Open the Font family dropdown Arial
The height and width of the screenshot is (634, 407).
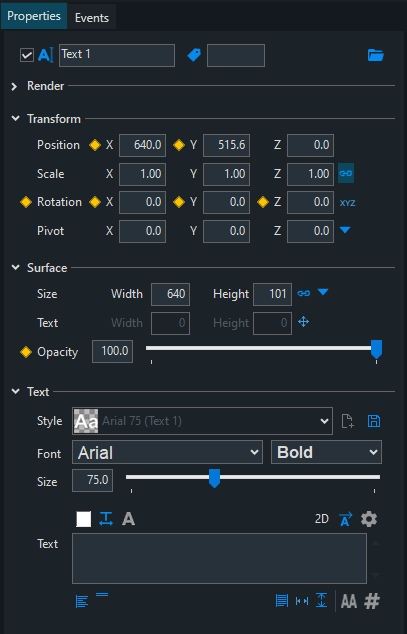pyautogui.click(x=167, y=452)
